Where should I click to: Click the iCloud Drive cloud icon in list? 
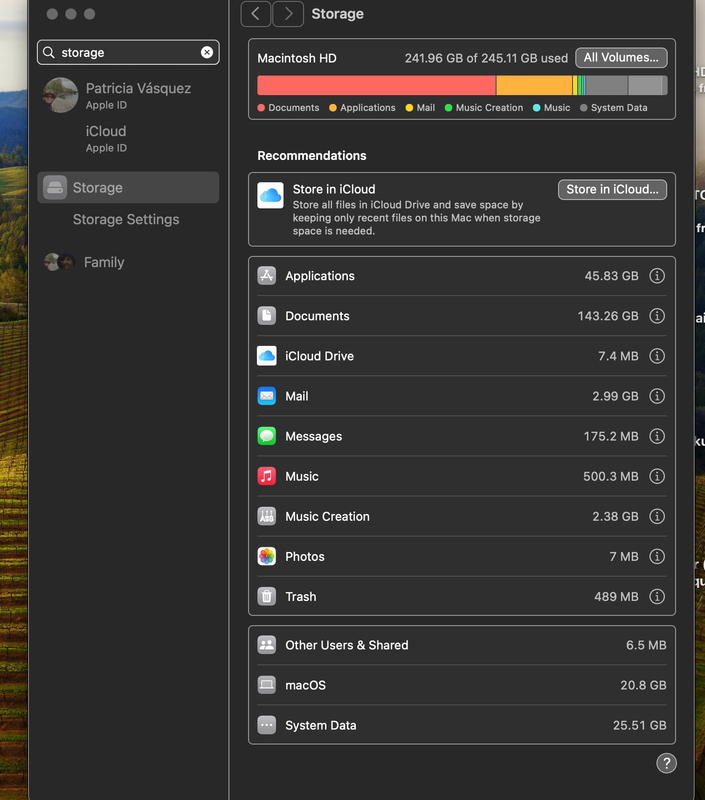tap(267, 356)
